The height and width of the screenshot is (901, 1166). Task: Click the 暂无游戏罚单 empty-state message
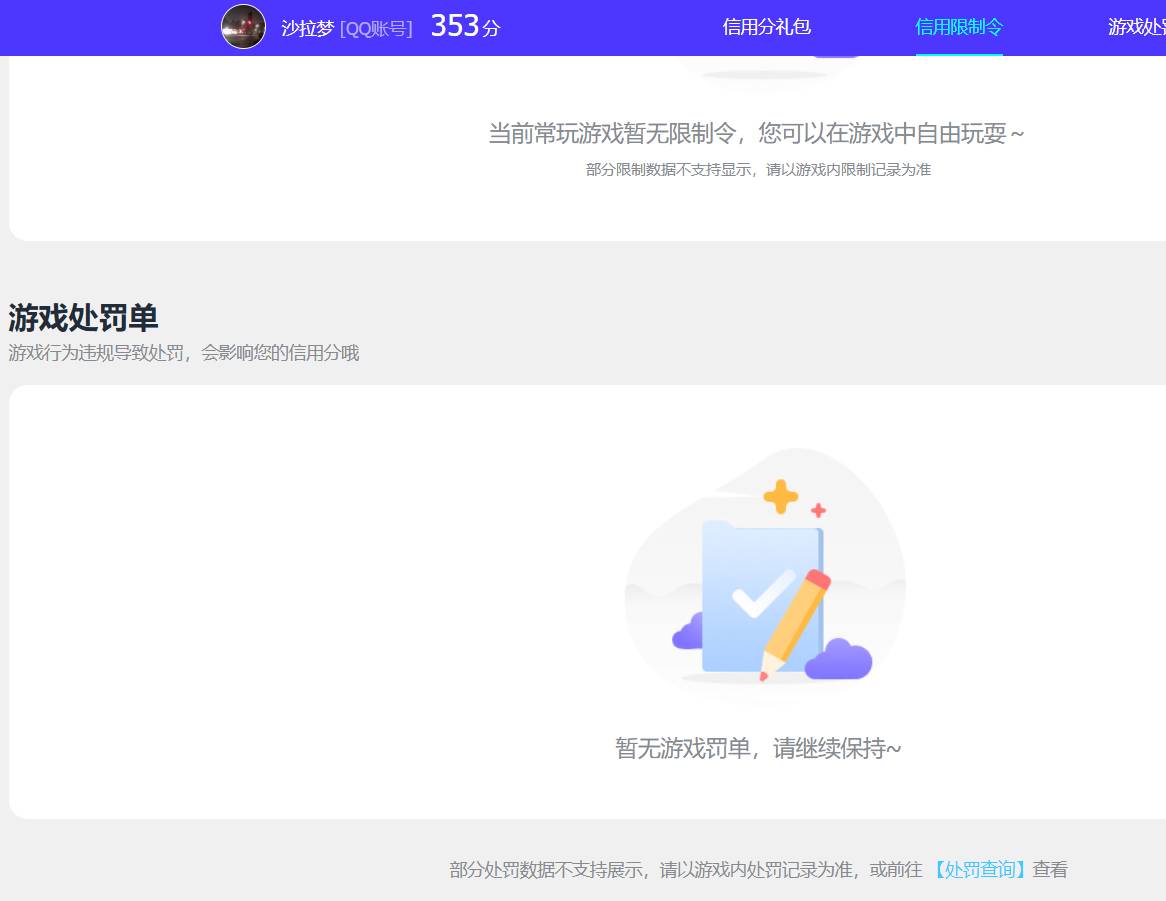click(x=756, y=748)
